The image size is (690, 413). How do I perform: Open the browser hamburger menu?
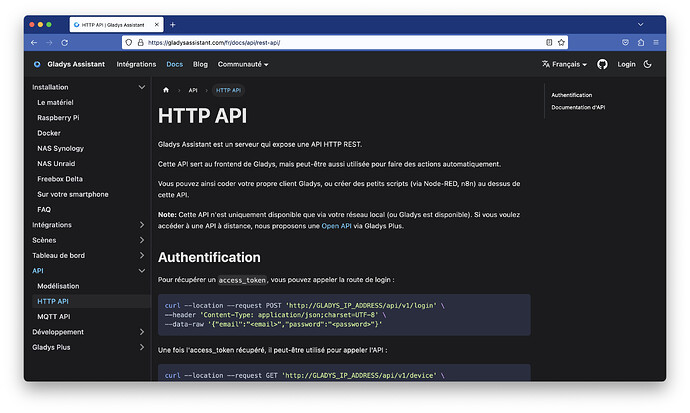pyautogui.click(x=655, y=43)
